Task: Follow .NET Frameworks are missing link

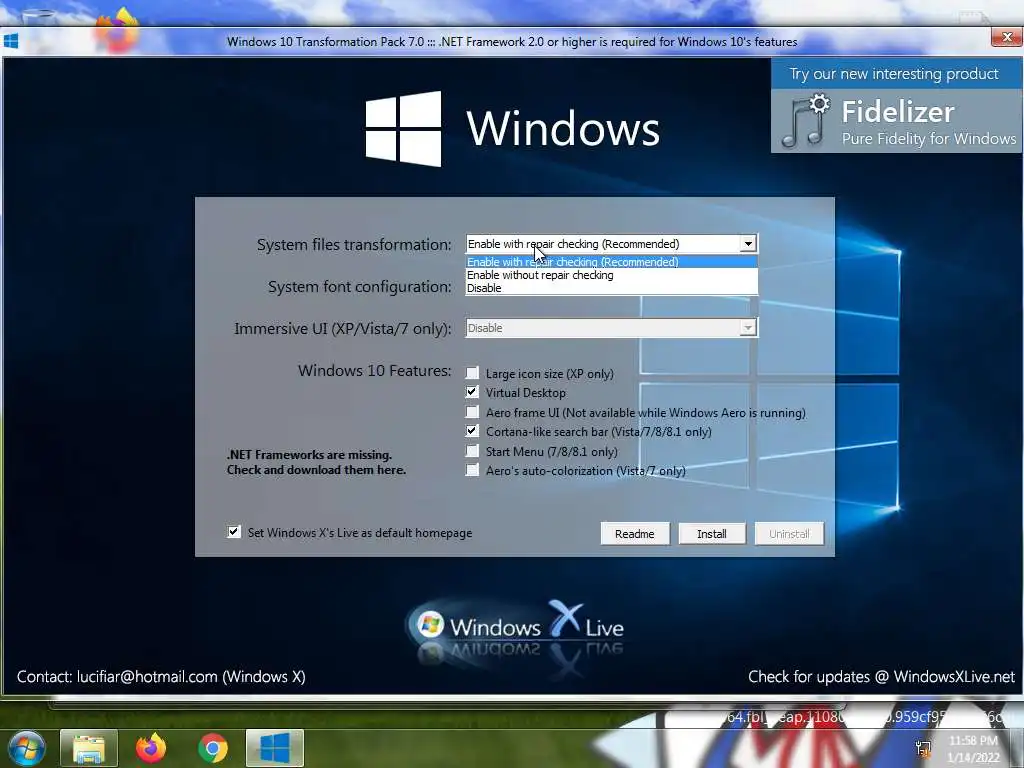Action: [317, 462]
